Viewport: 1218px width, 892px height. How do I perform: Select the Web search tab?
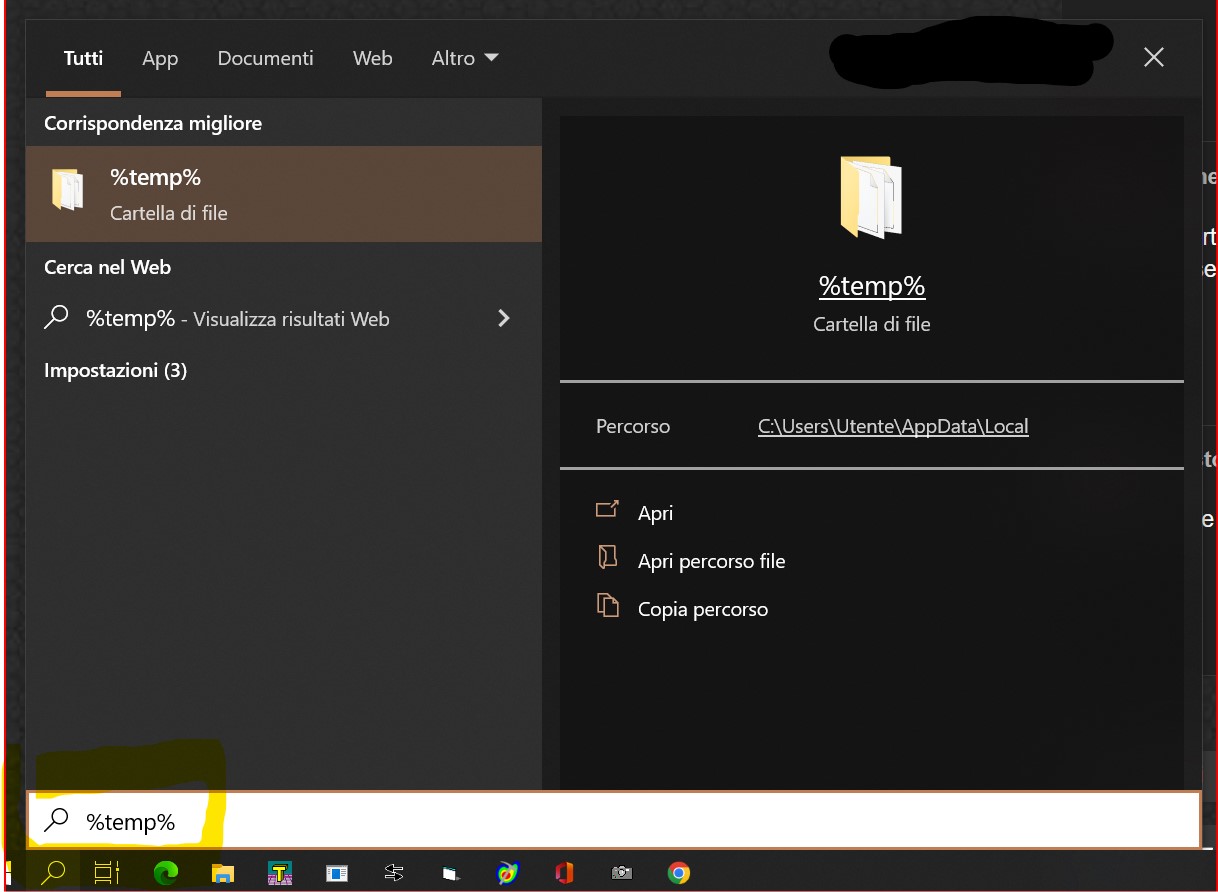pos(372,58)
